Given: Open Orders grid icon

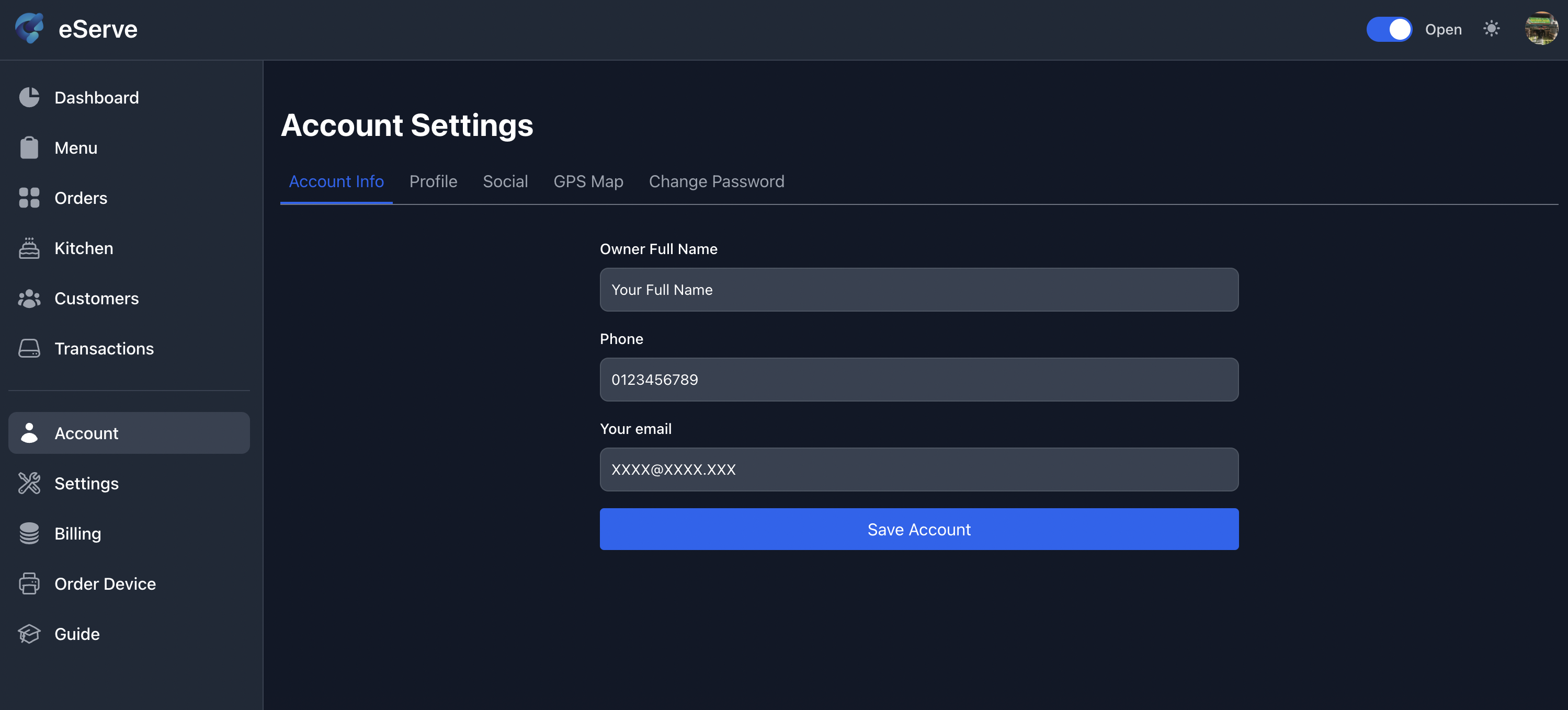Looking at the screenshot, I should pyautogui.click(x=29, y=198).
